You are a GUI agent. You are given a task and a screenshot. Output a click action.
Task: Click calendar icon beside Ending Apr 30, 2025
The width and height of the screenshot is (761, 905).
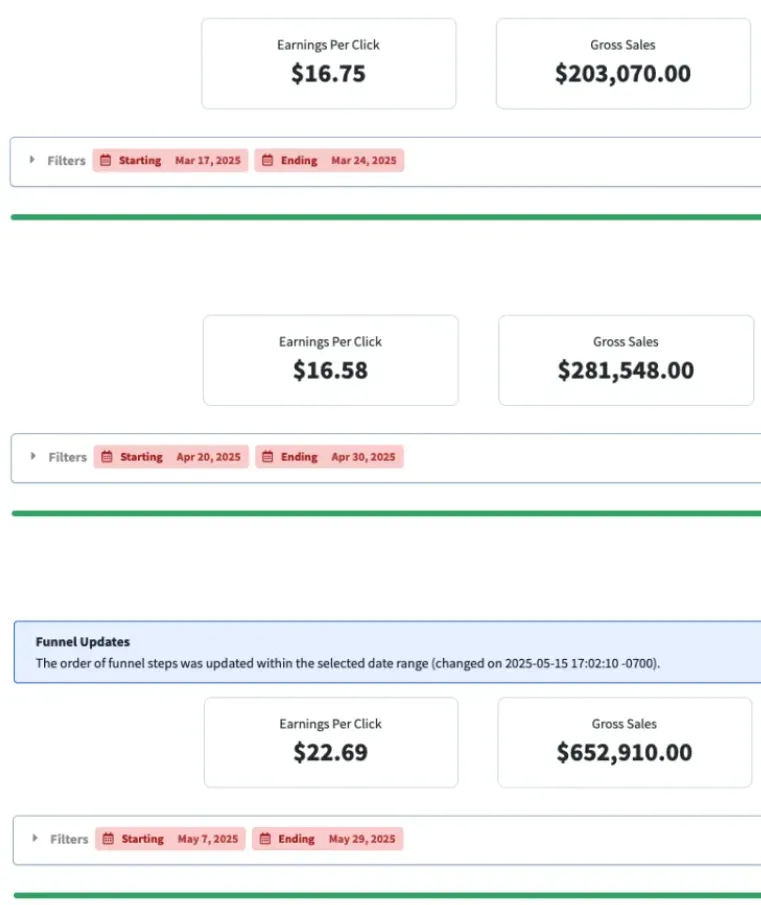[267, 457]
